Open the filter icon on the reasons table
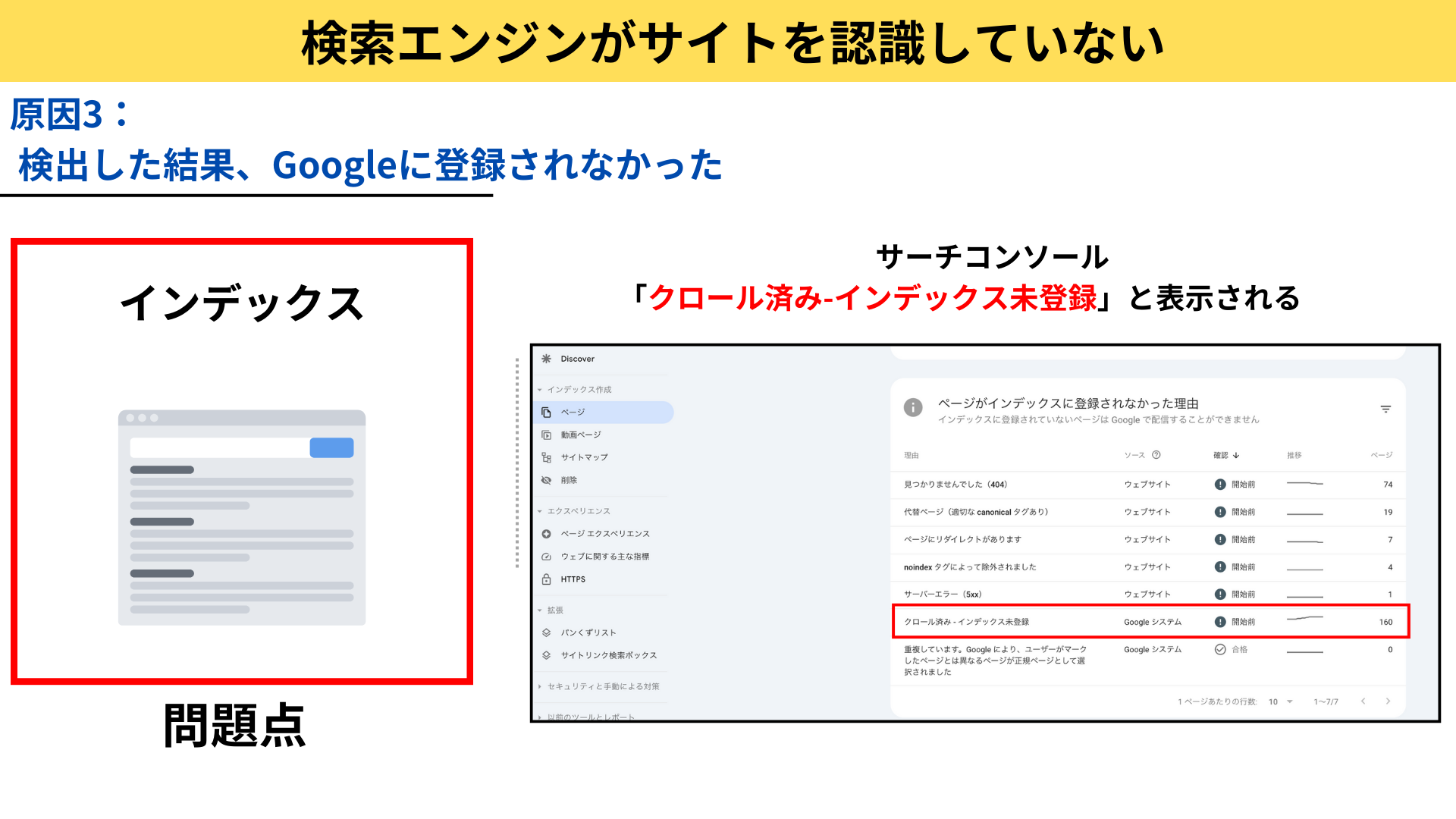Image resolution: width=1456 pixels, height=819 pixels. click(x=1385, y=409)
